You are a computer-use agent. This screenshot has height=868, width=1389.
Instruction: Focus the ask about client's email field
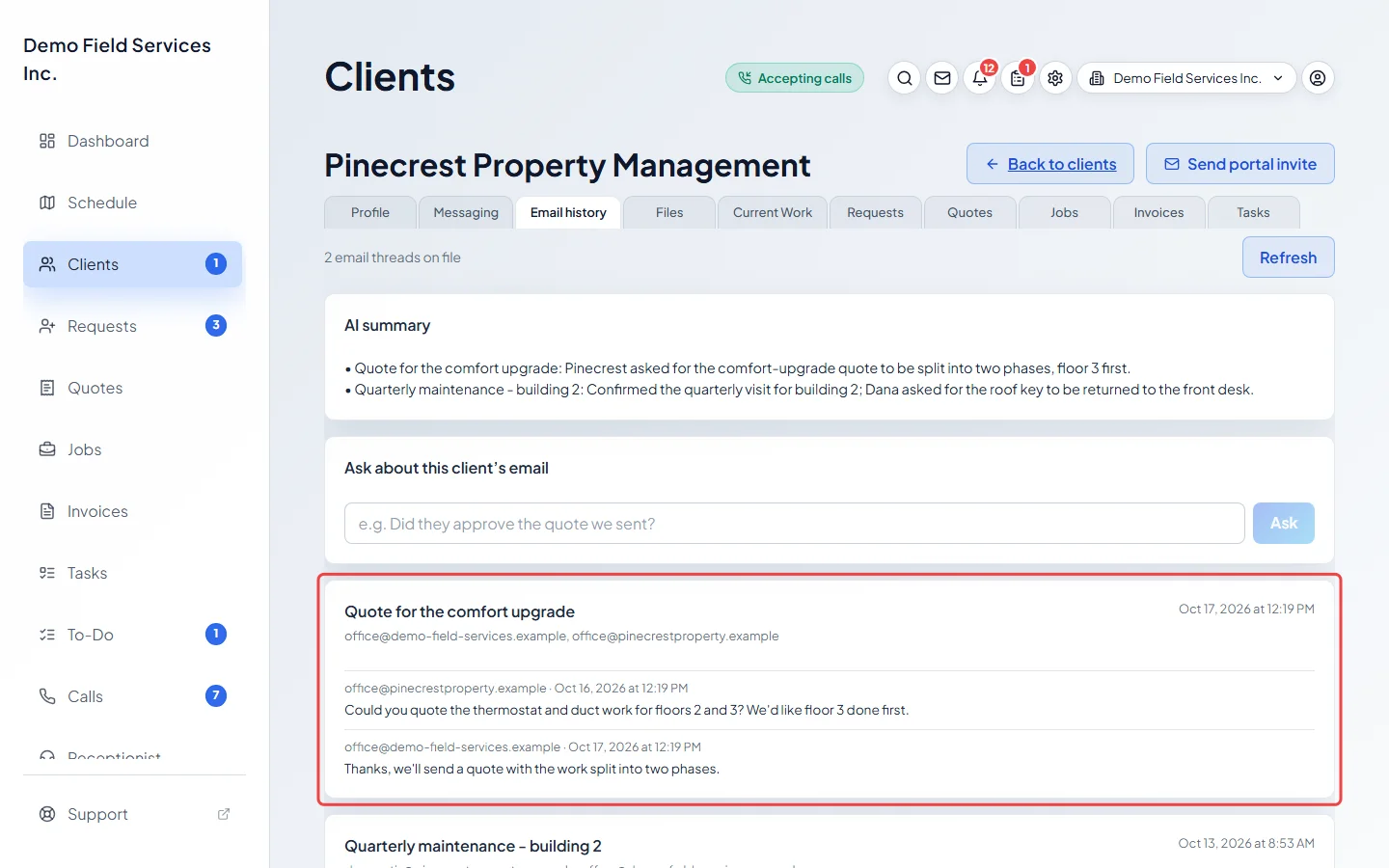click(x=795, y=524)
